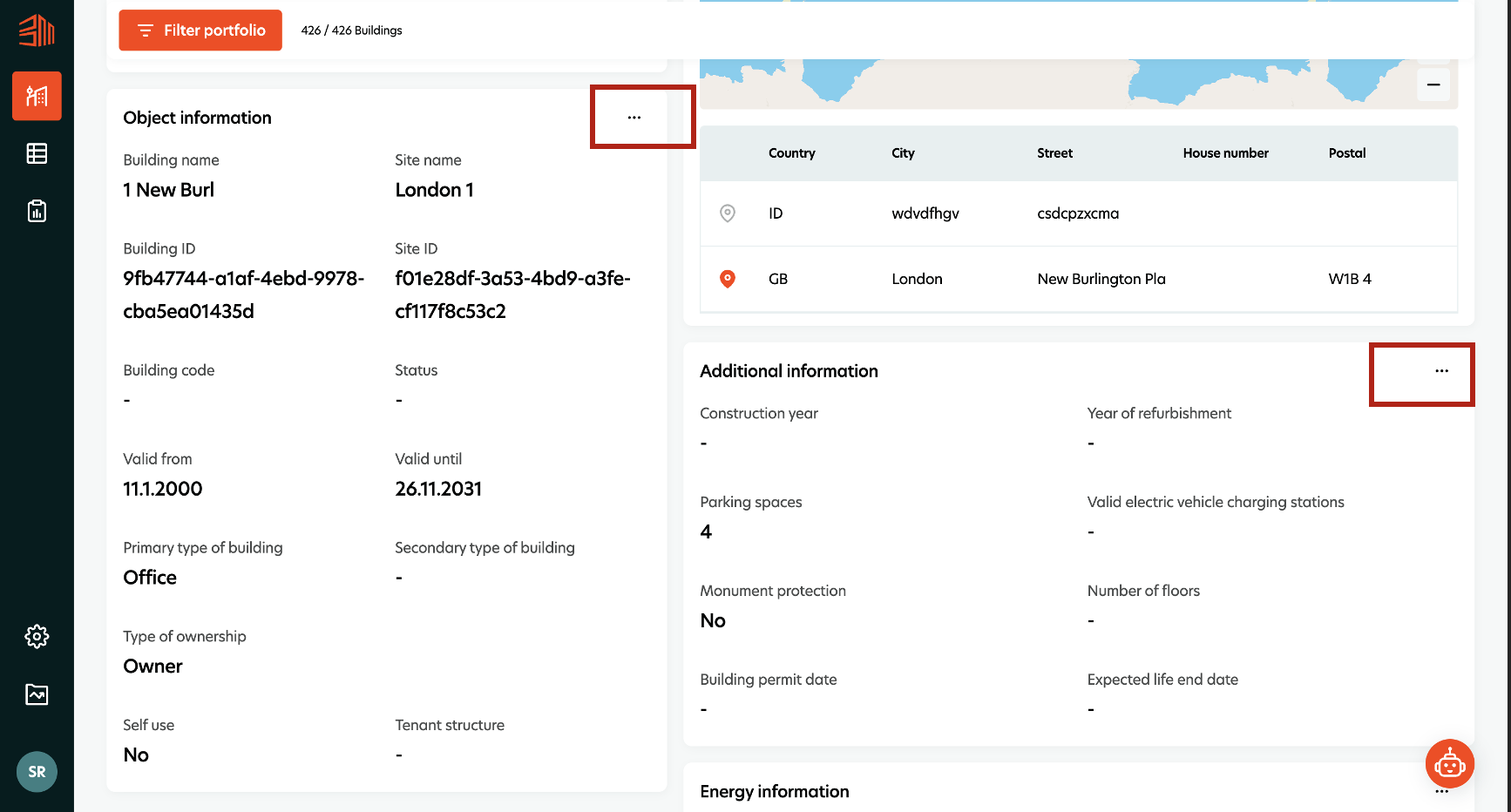Click the 426 / 426 Buildings counter
The image size is (1511, 812).
pyautogui.click(x=352, y=30)
